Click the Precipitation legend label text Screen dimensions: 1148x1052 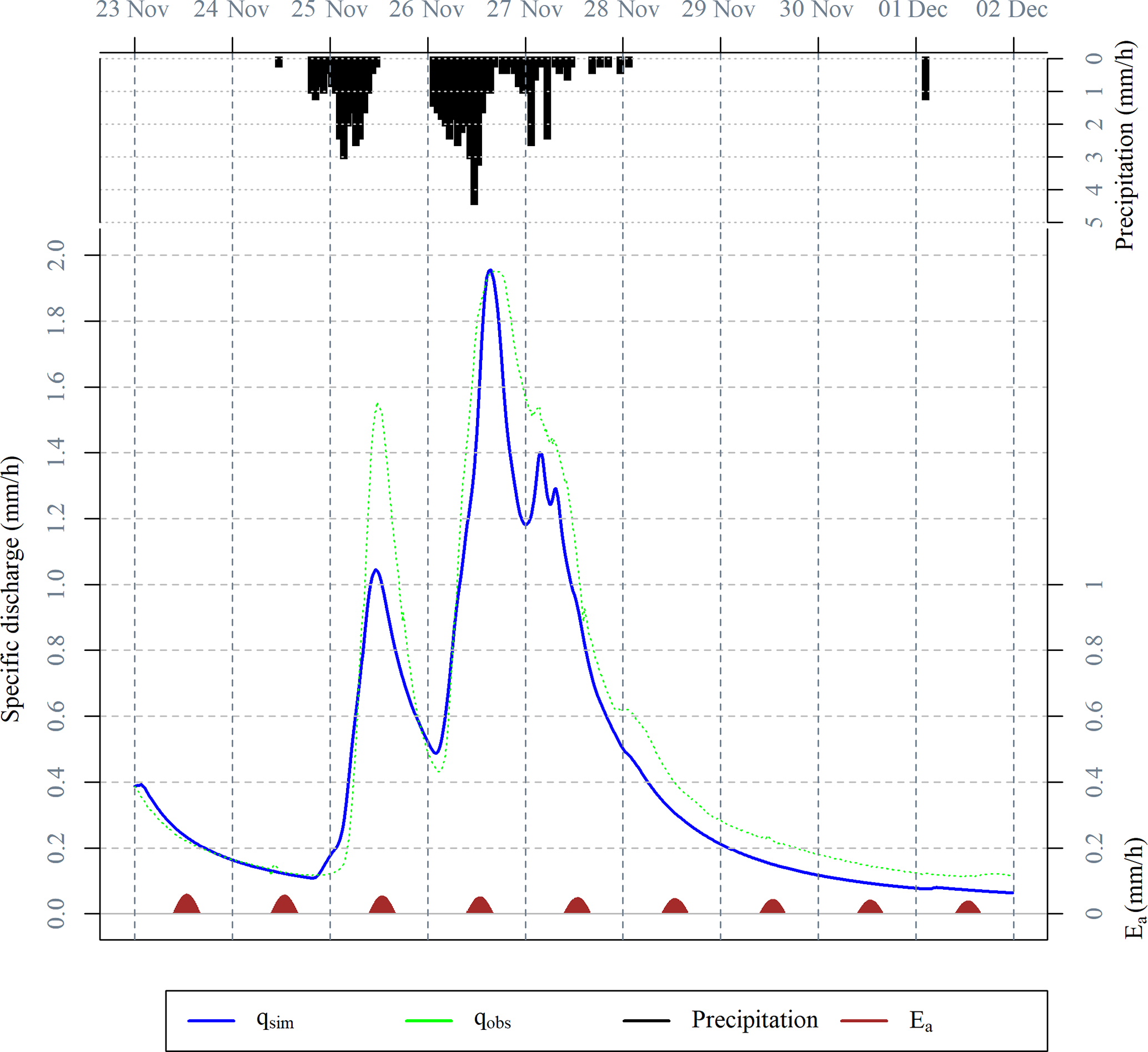coord(755,1020)
